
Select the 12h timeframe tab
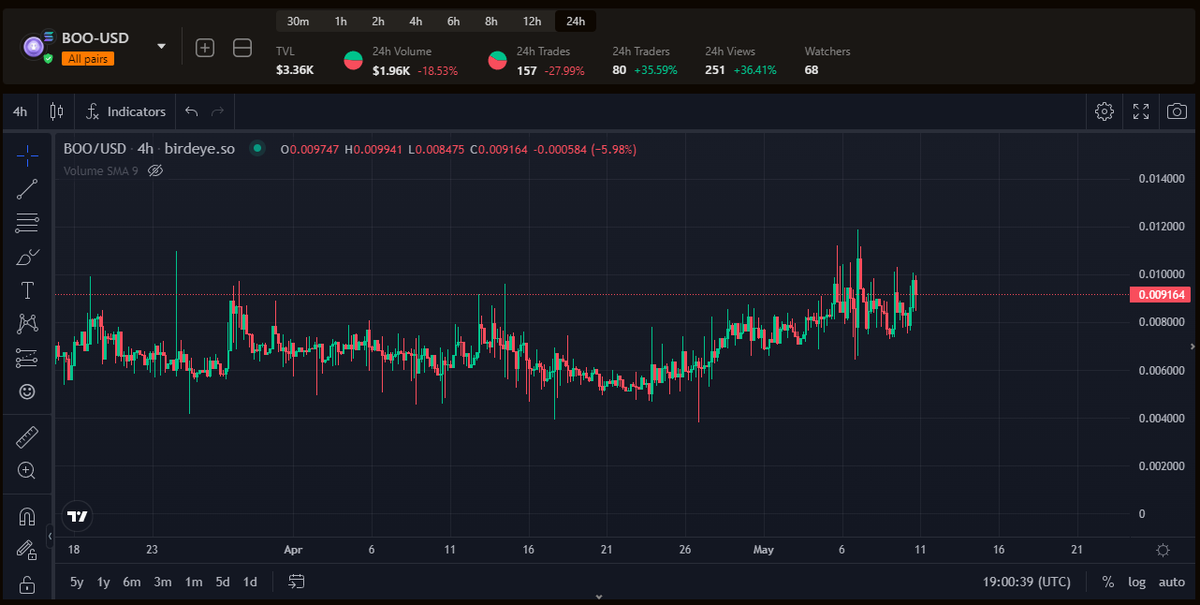click(532, 21)
